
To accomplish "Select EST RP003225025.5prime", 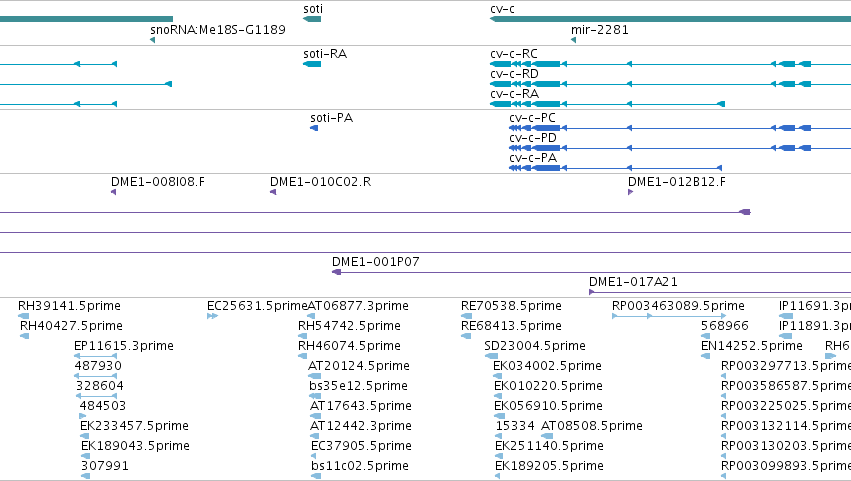I will pos(786,406).
